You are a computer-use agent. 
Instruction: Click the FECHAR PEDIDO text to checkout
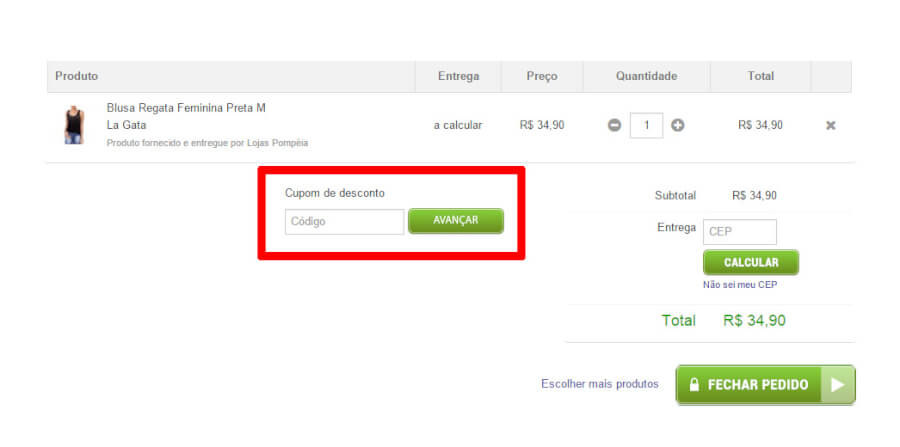pos(757,385)
